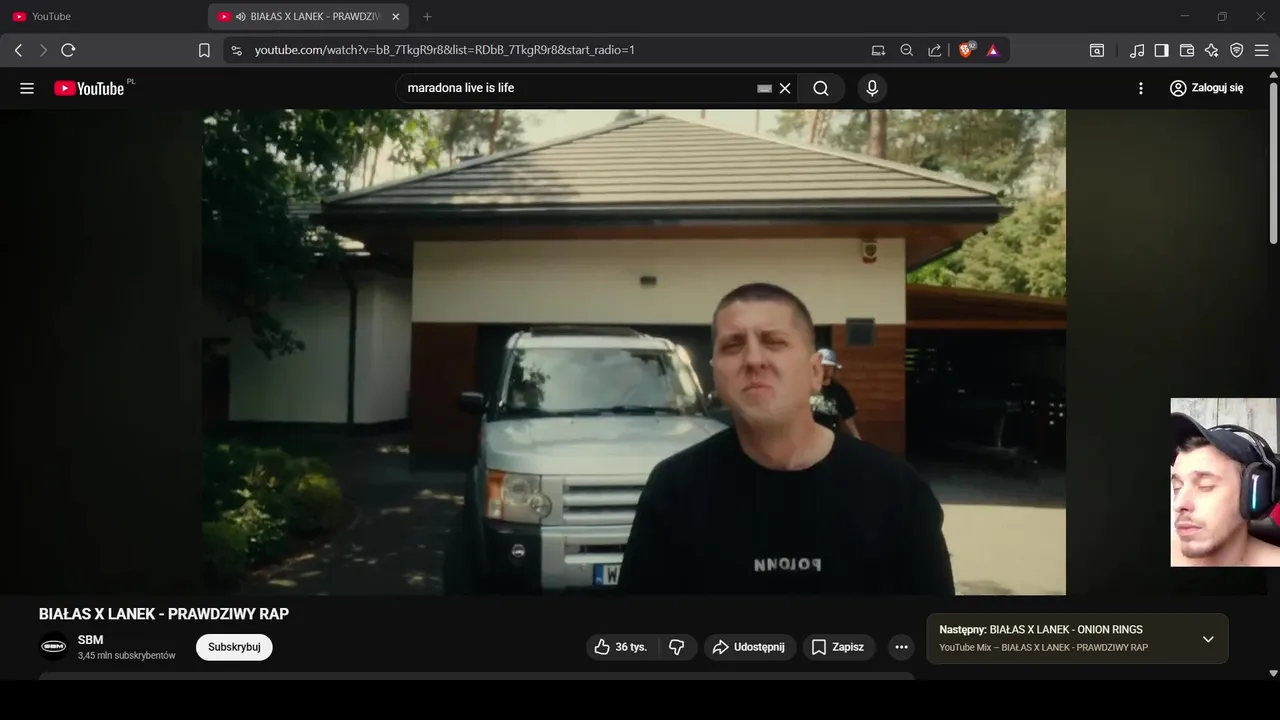1280x720 pixels.
Task: Close the BIAŁAS X LANEK tab
Action: click(x=396, y=17)
